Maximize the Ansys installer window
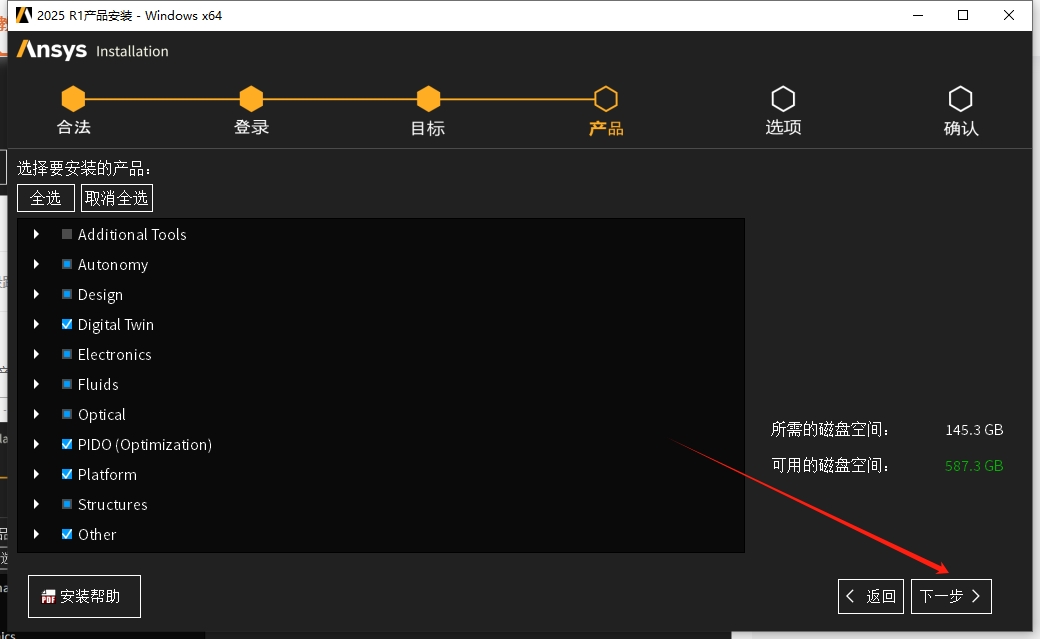The width and height of the screenshot is (1040, 639). pos(963,15)
